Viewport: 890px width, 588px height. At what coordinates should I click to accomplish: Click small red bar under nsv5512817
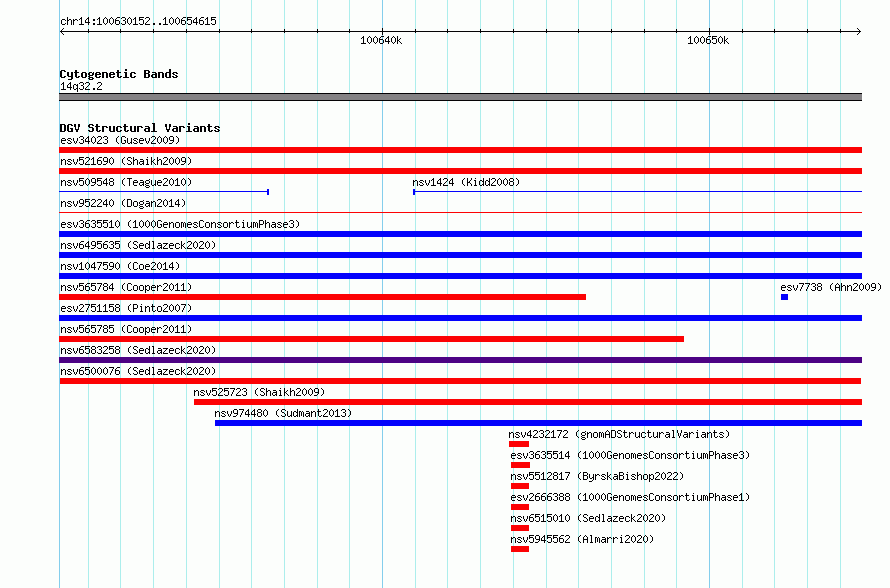520,486
